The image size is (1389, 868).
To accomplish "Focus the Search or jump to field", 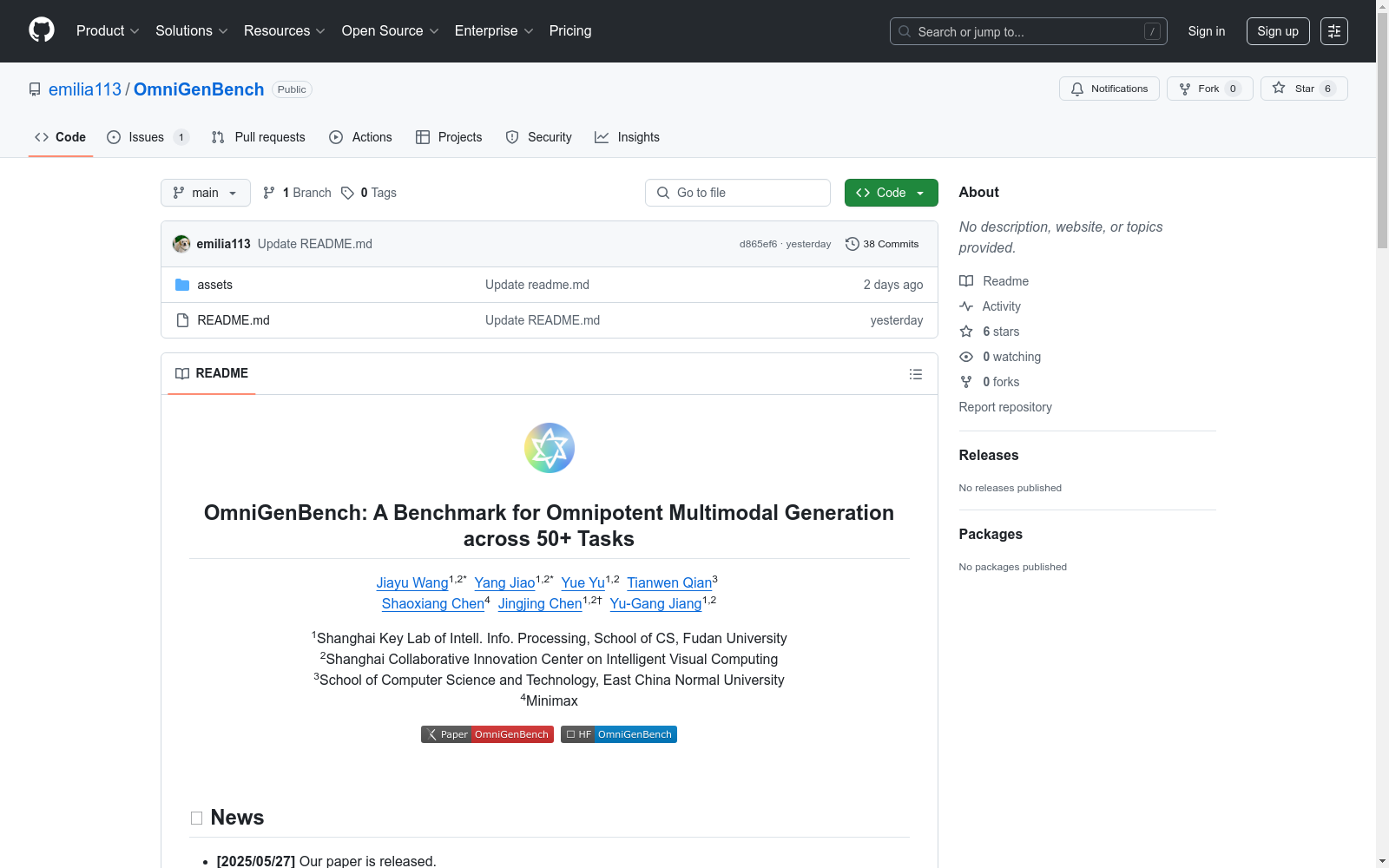I will [x=1029, y=31].
